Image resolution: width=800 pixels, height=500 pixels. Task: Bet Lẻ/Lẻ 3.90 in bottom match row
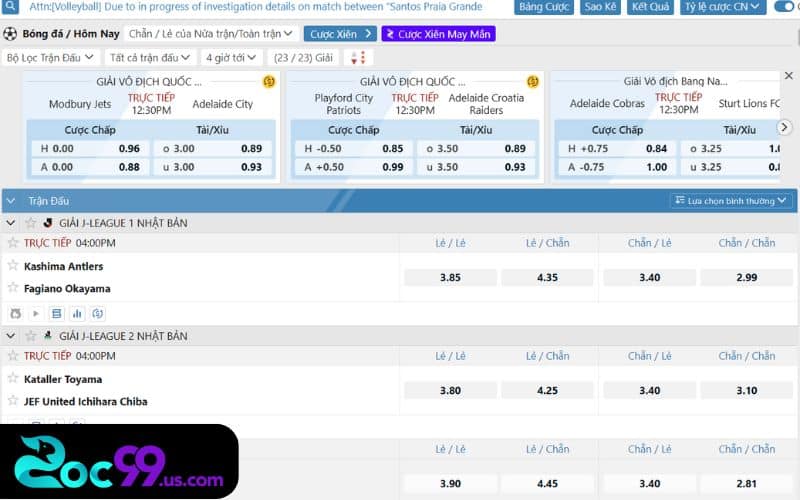451,483
